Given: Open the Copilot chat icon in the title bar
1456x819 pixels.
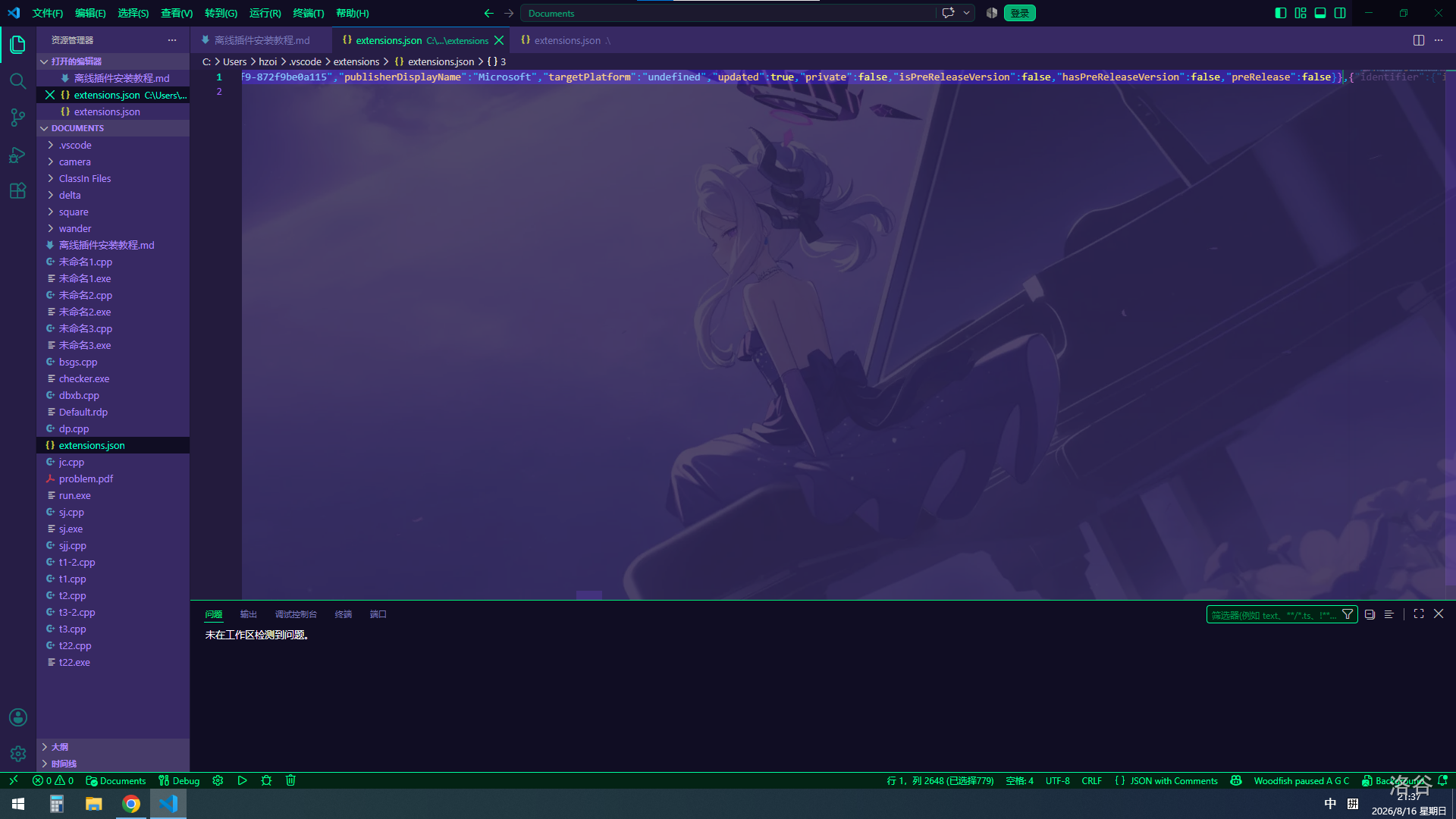Looking at the screenshot, I should click(948, 13).
